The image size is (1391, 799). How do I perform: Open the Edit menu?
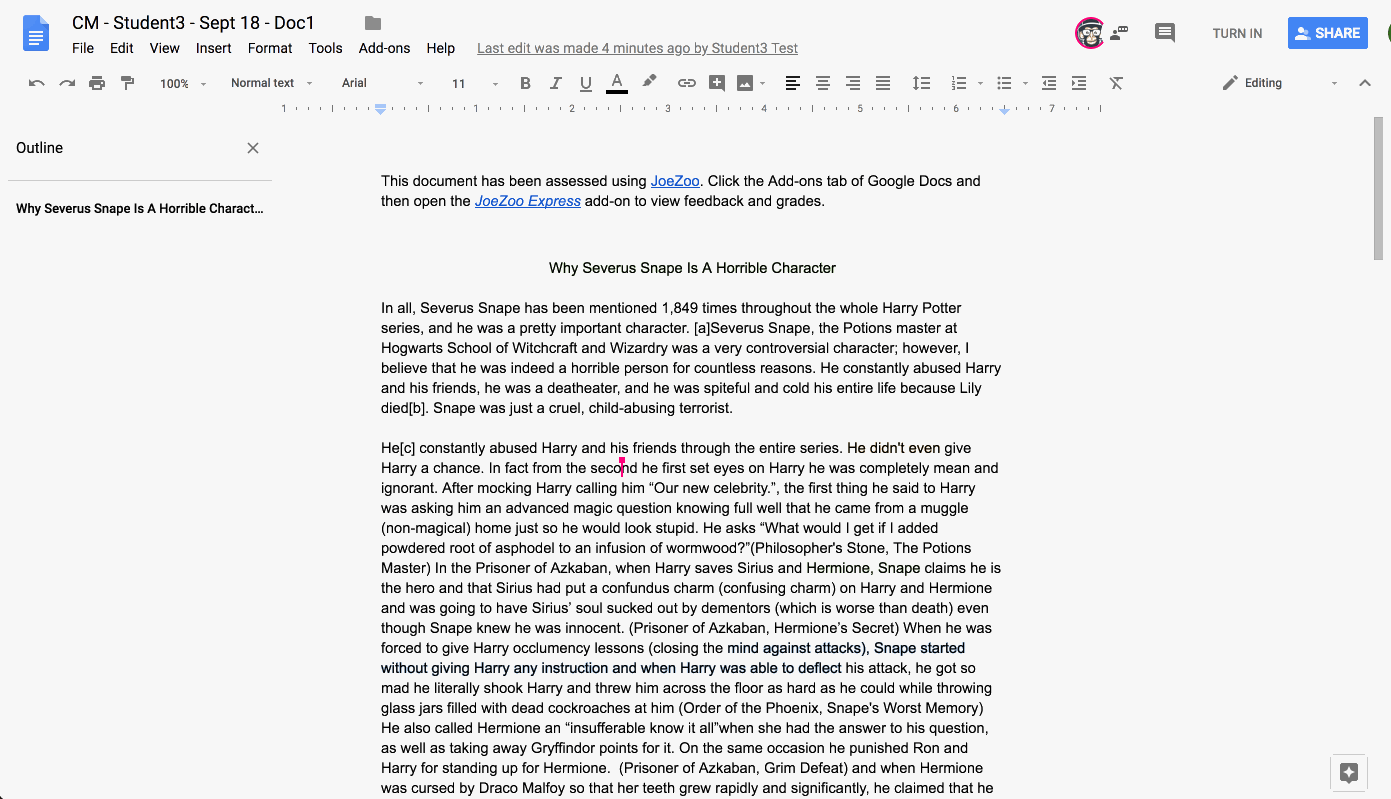(x=122, y=48)
